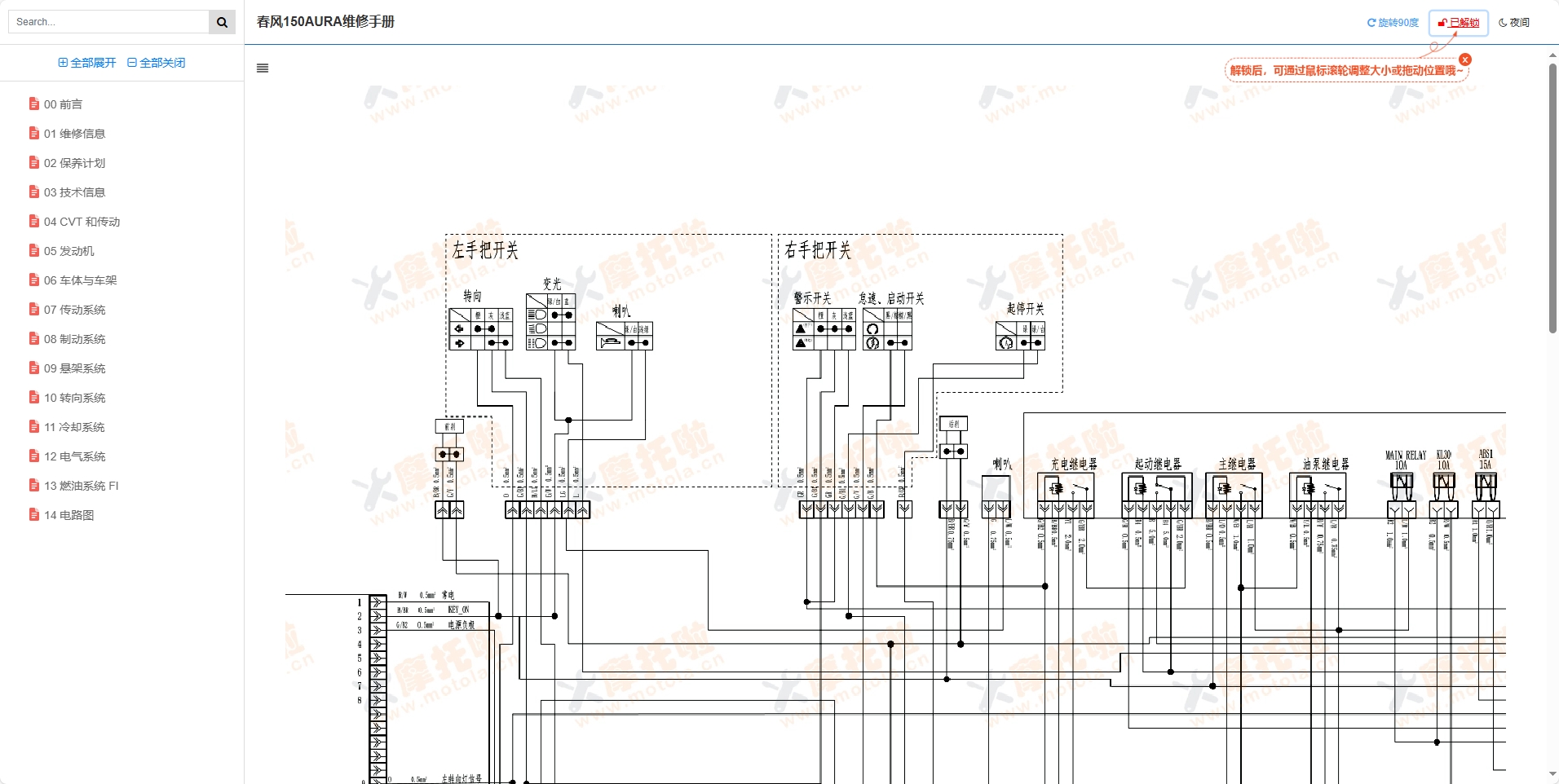Open chapter 01 维修信息
Viewport: 1559px width, 784px height.
click(74, 134)
